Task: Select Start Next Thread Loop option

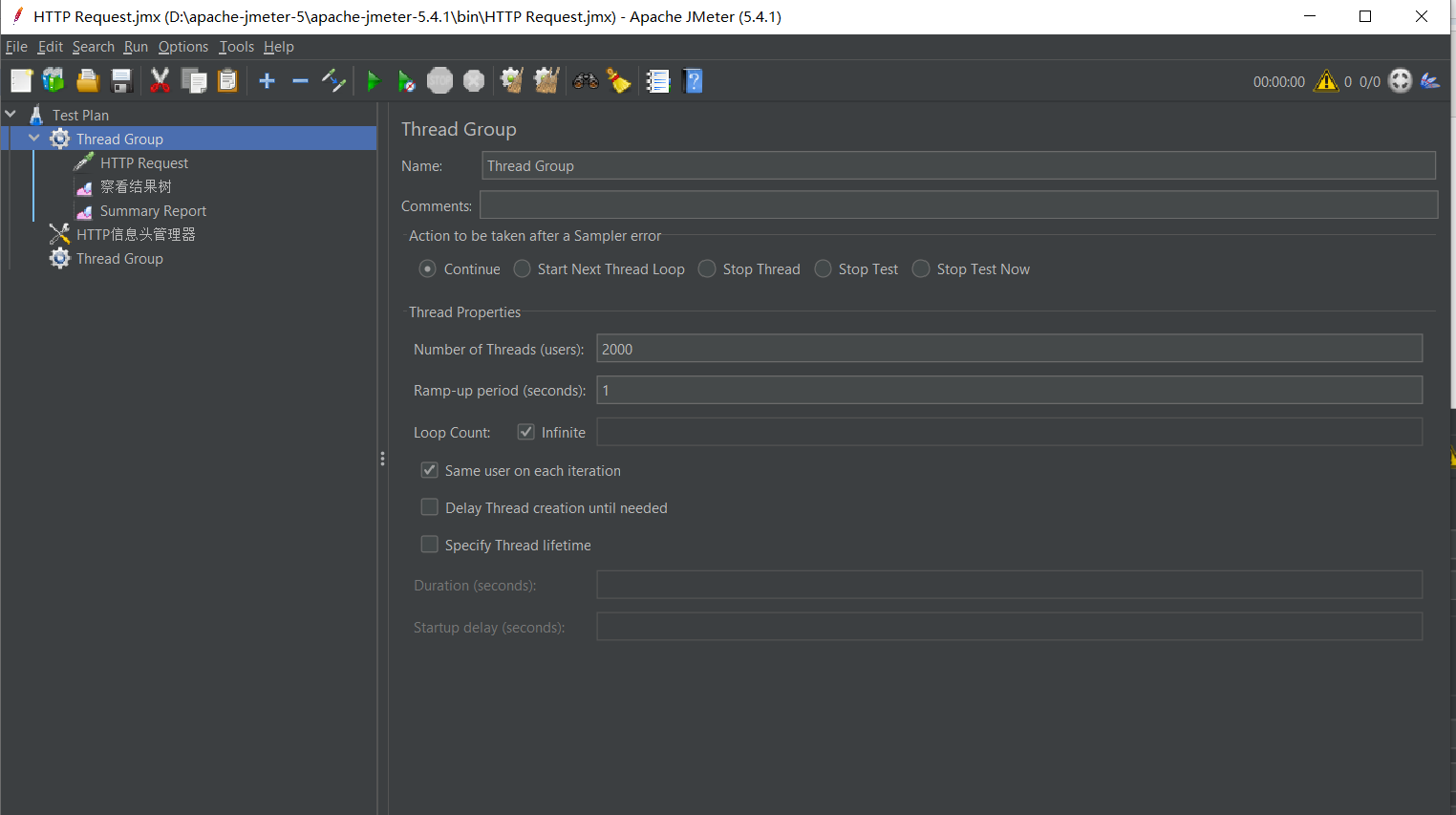Action: 523,269
